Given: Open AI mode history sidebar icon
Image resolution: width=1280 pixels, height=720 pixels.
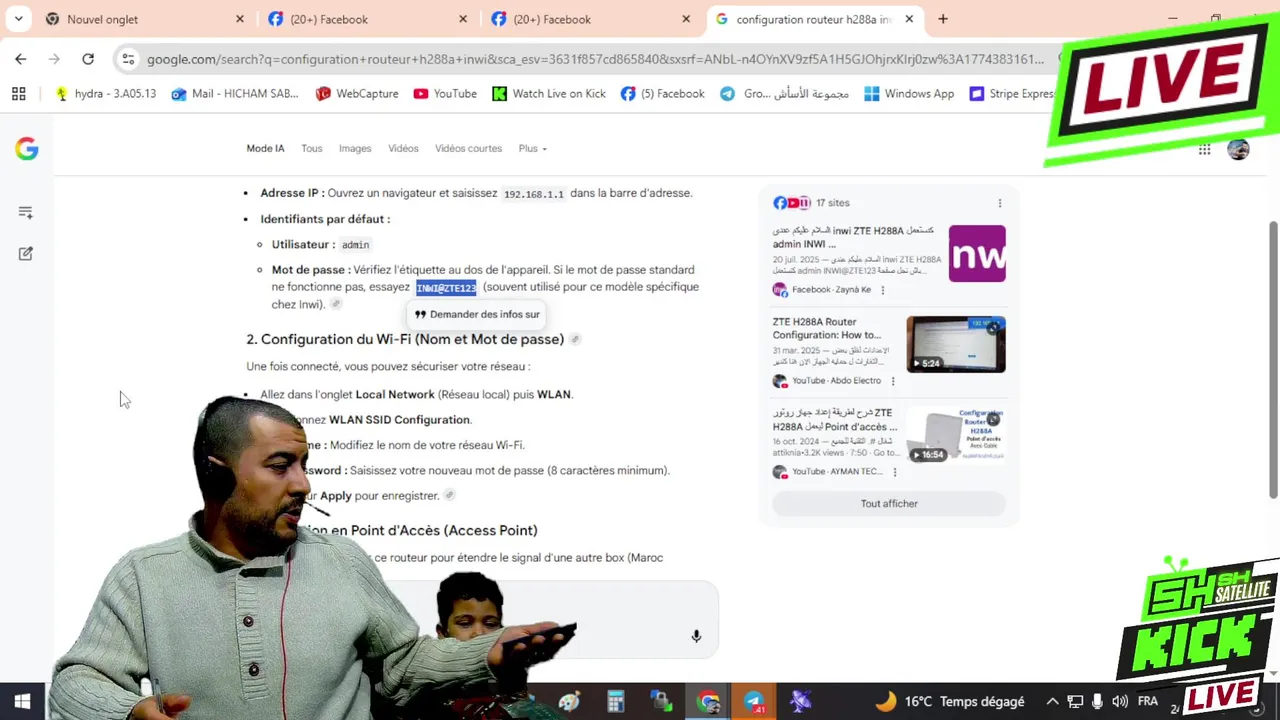Looking at the screenshot, I should [x=26, y=212].
